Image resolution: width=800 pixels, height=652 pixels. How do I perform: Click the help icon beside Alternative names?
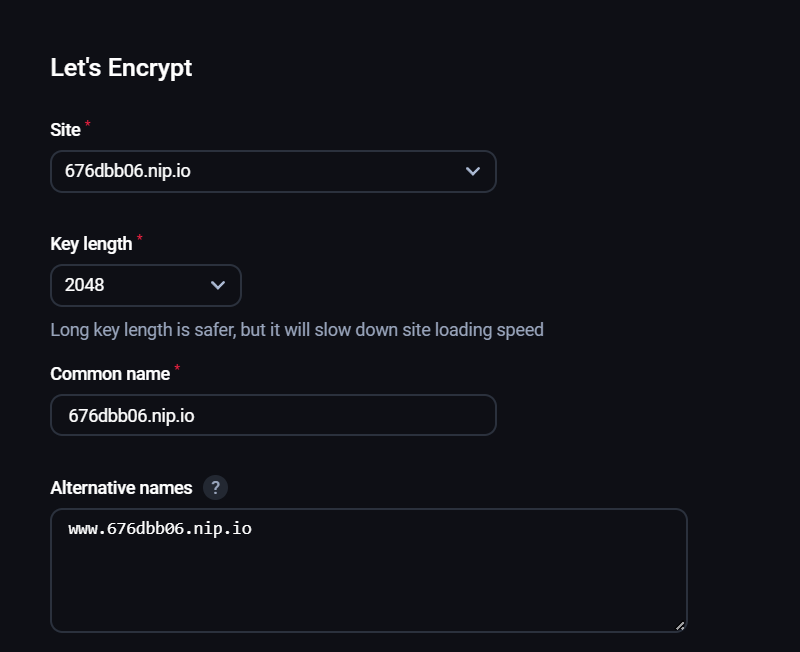pos(215,488)
